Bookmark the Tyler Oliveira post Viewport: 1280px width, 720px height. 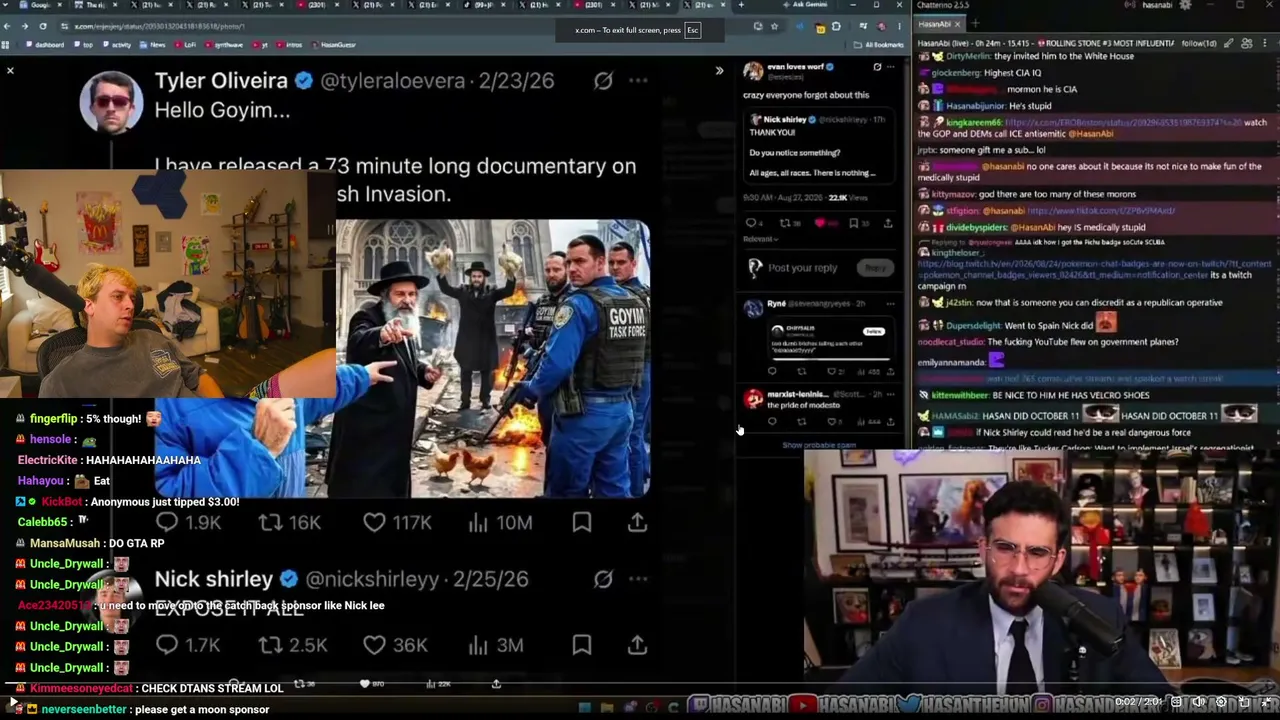(582, 522)
